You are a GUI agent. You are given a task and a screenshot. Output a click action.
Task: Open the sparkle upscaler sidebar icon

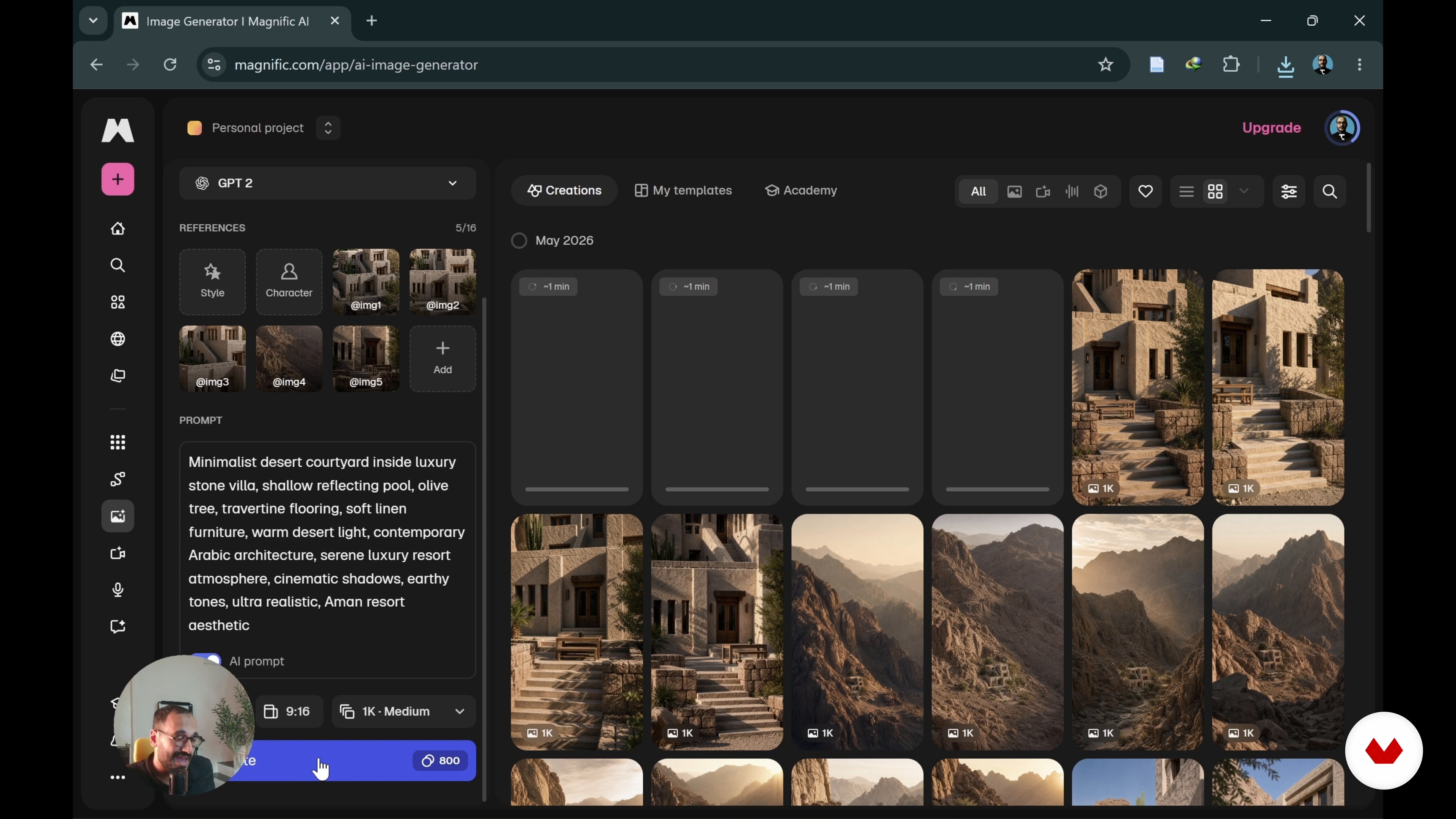coord(118,627)
